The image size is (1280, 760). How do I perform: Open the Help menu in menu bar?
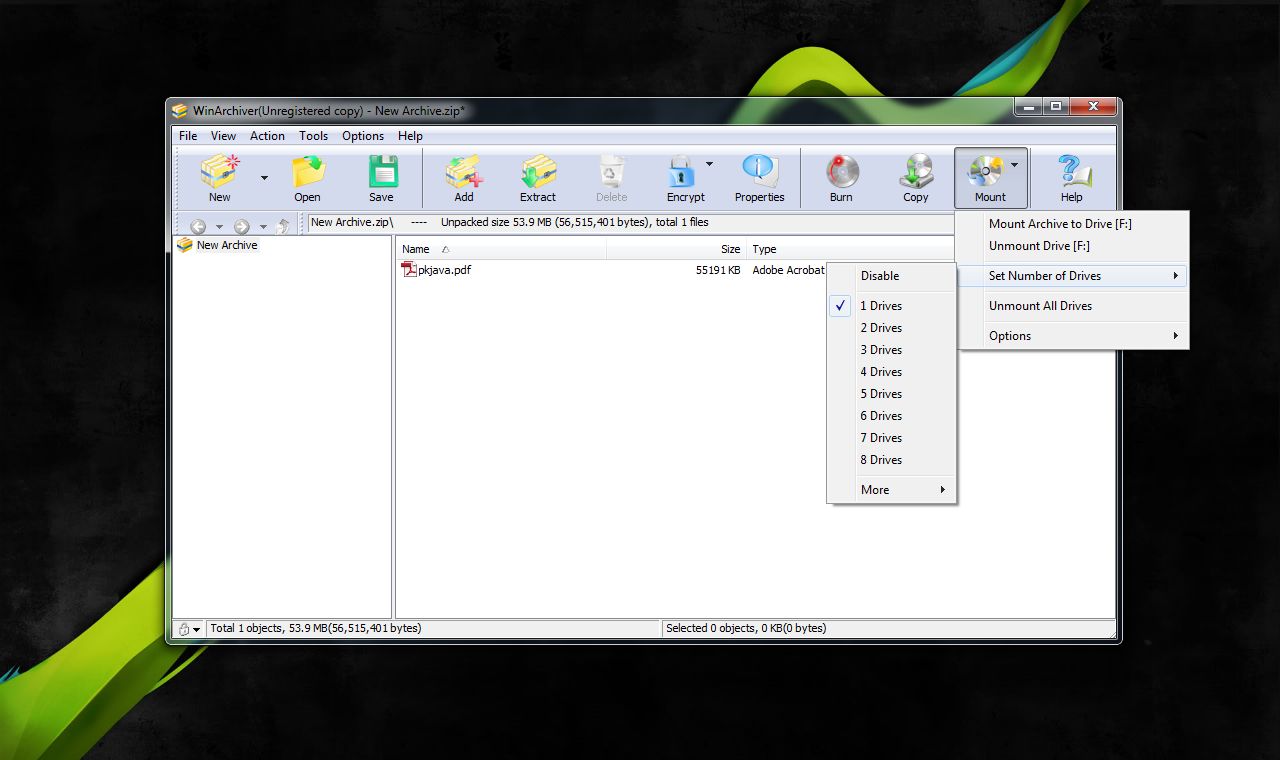[x=410, y=136]
